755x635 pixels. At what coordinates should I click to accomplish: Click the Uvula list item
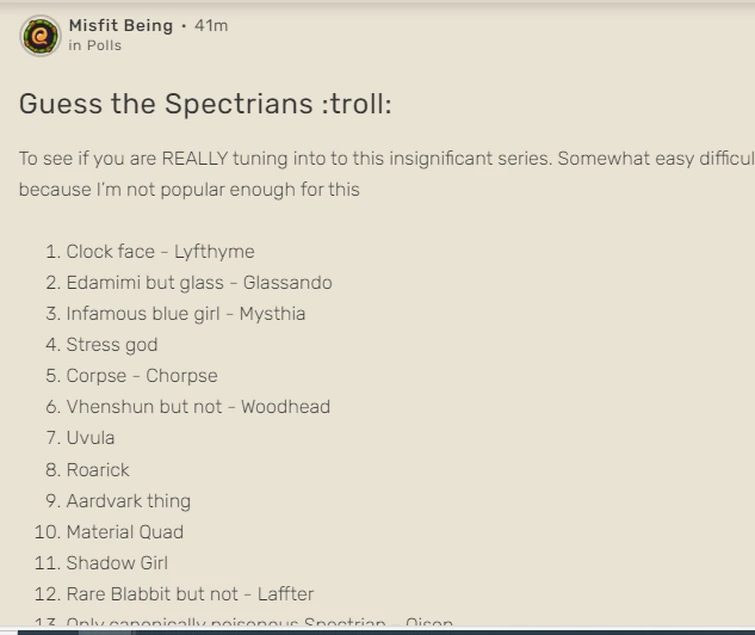click(x=91, y=437)
